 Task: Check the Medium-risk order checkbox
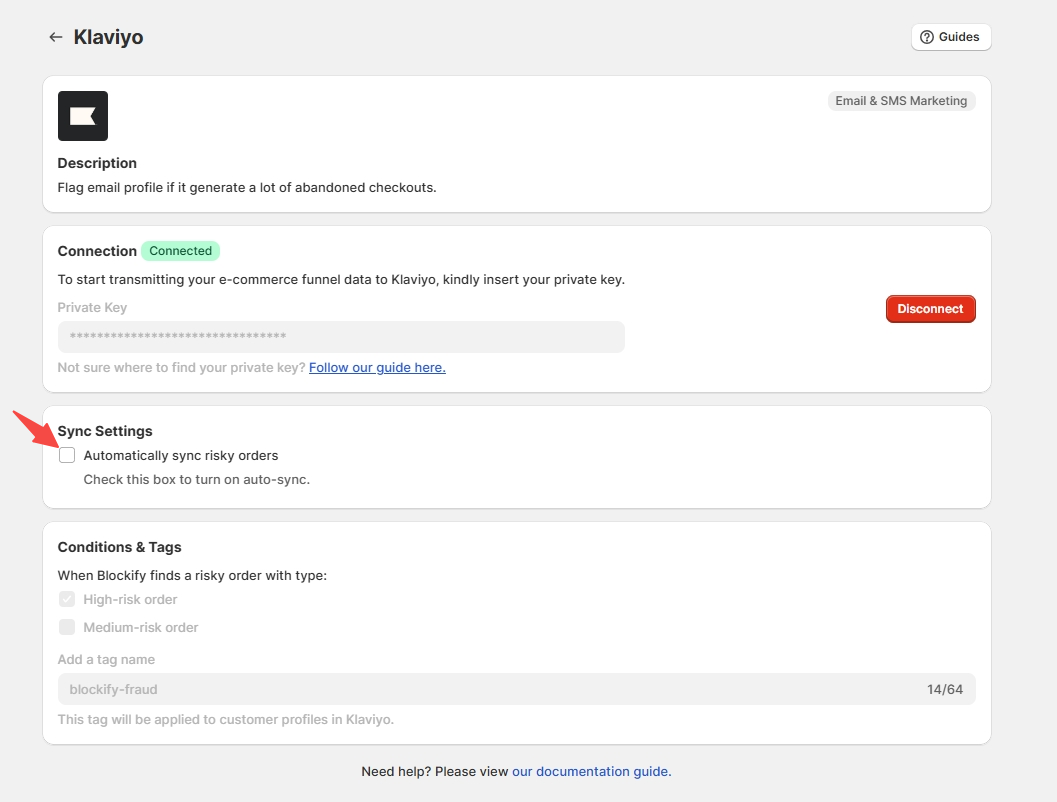[x=67, y=628]
